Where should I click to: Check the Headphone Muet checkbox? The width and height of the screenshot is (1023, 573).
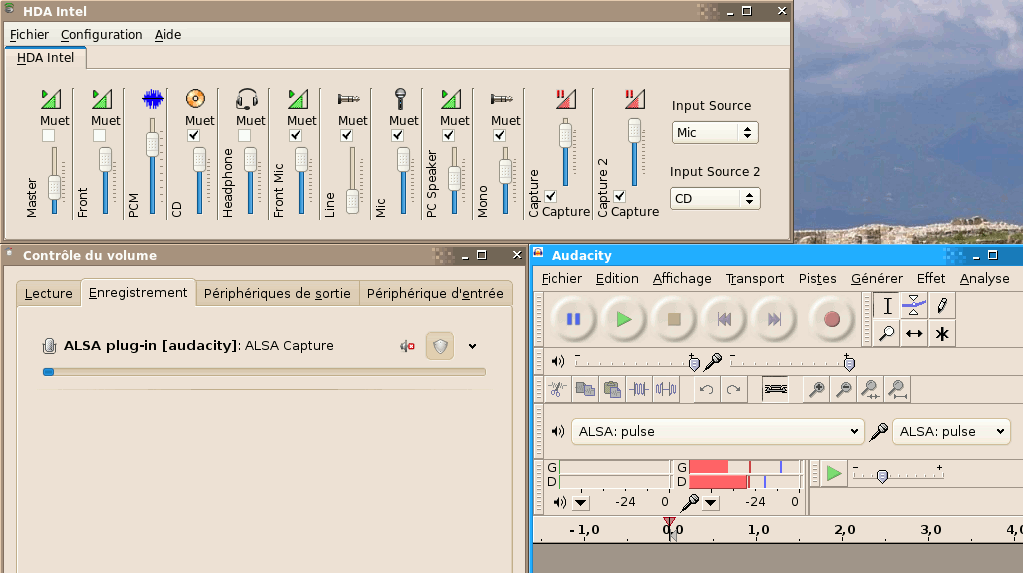(244, 136)
